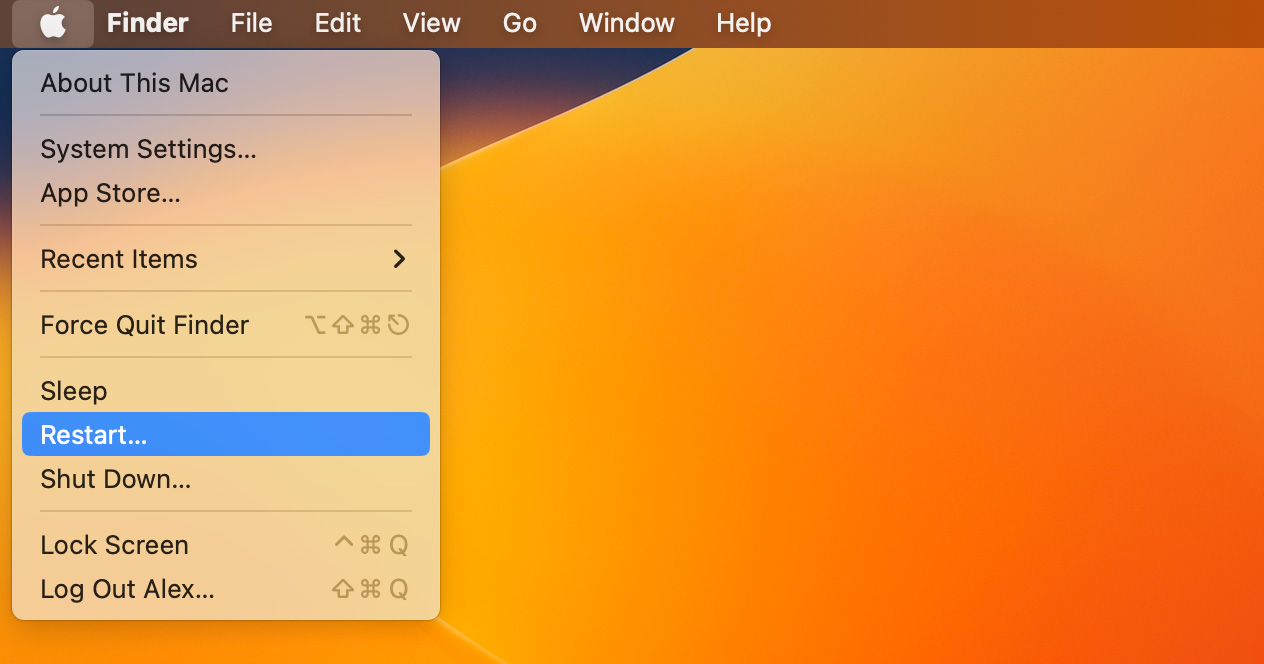Open the Go menu
This screenshot has height=664, width=1264.
pyautogui.click(x=520, y=23)
